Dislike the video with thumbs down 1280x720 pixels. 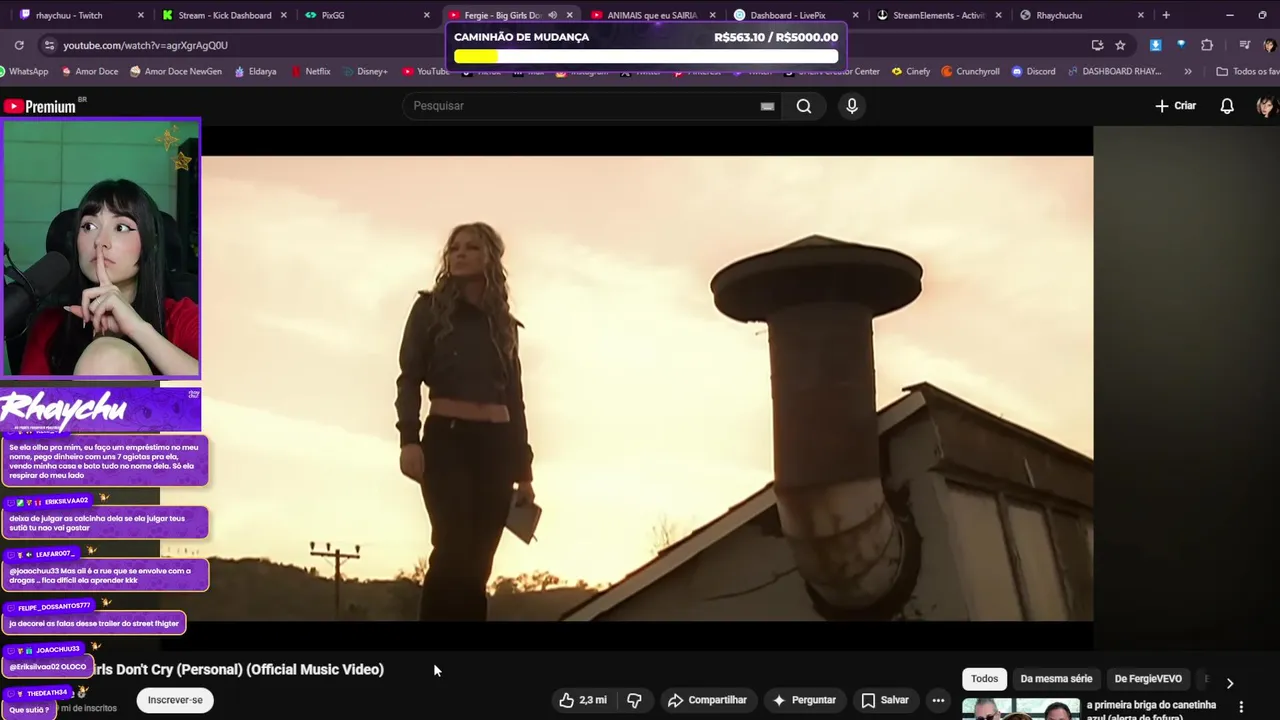click(x=634, y=700)
